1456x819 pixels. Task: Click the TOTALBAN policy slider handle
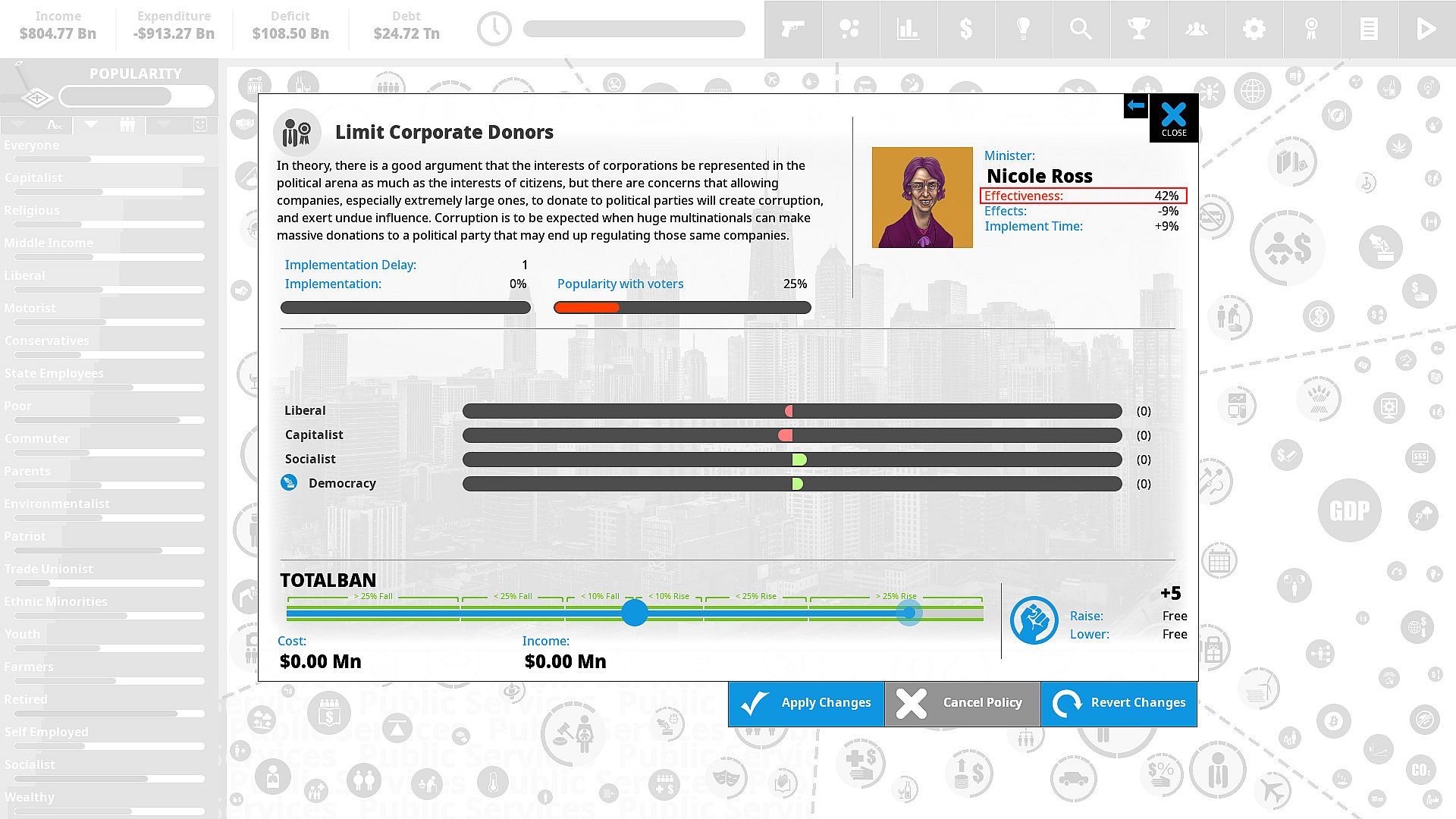635,612
